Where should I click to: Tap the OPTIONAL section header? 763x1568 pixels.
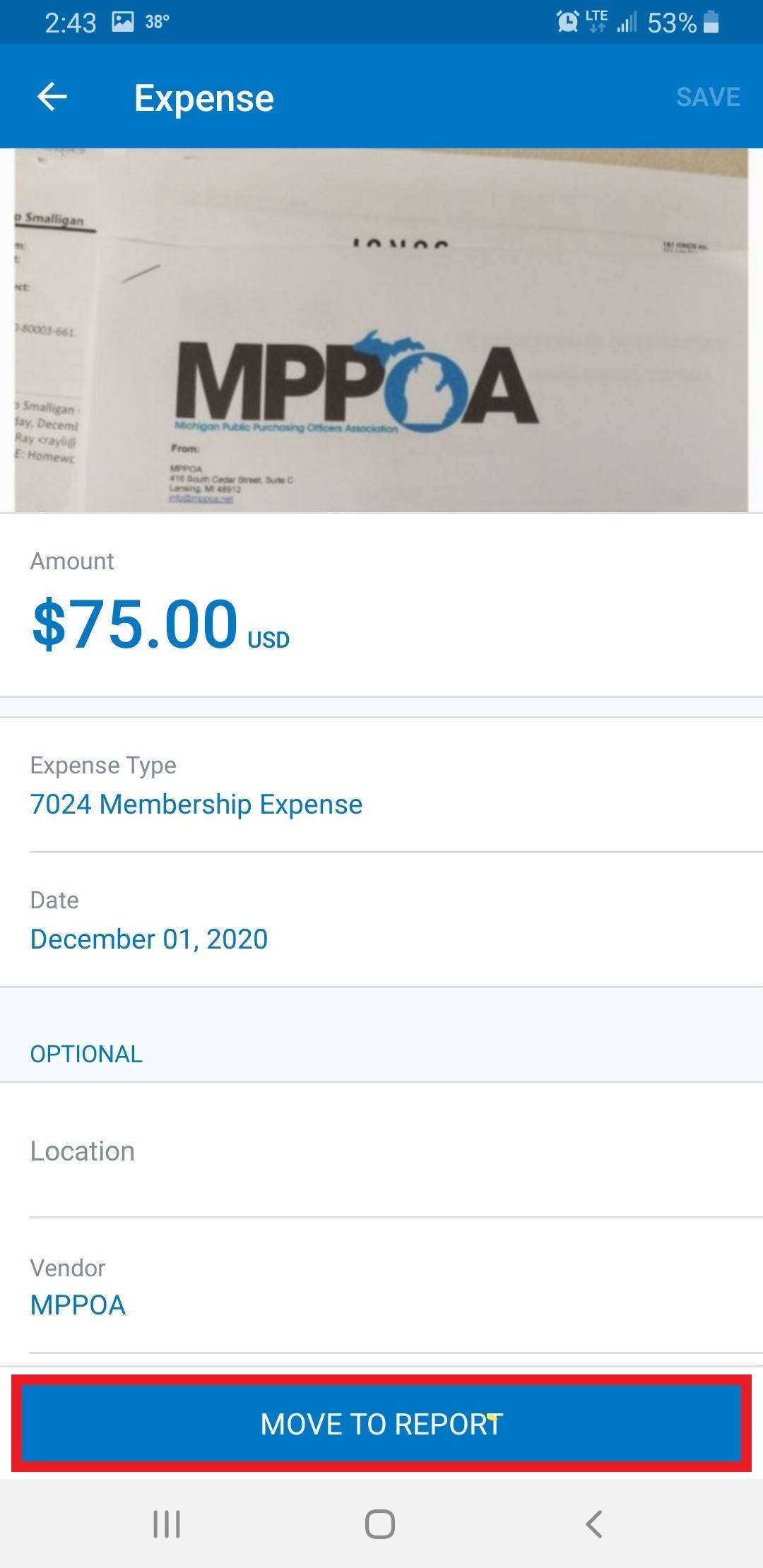coord(86,1054)
